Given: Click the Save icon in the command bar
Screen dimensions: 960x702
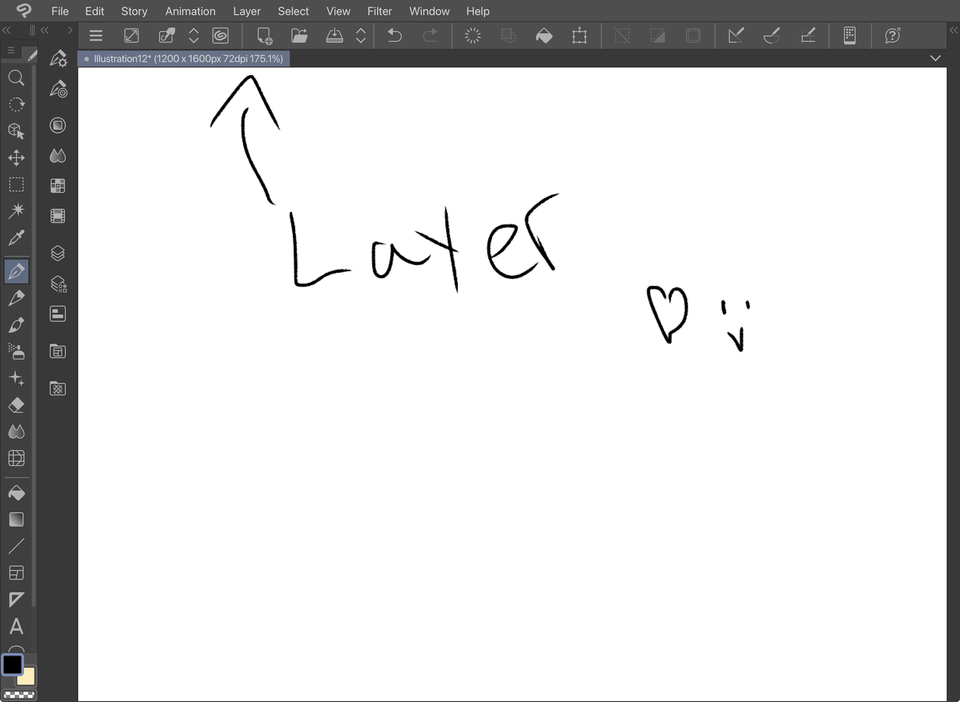Looking at the screenshot, I should pos(334,35).
